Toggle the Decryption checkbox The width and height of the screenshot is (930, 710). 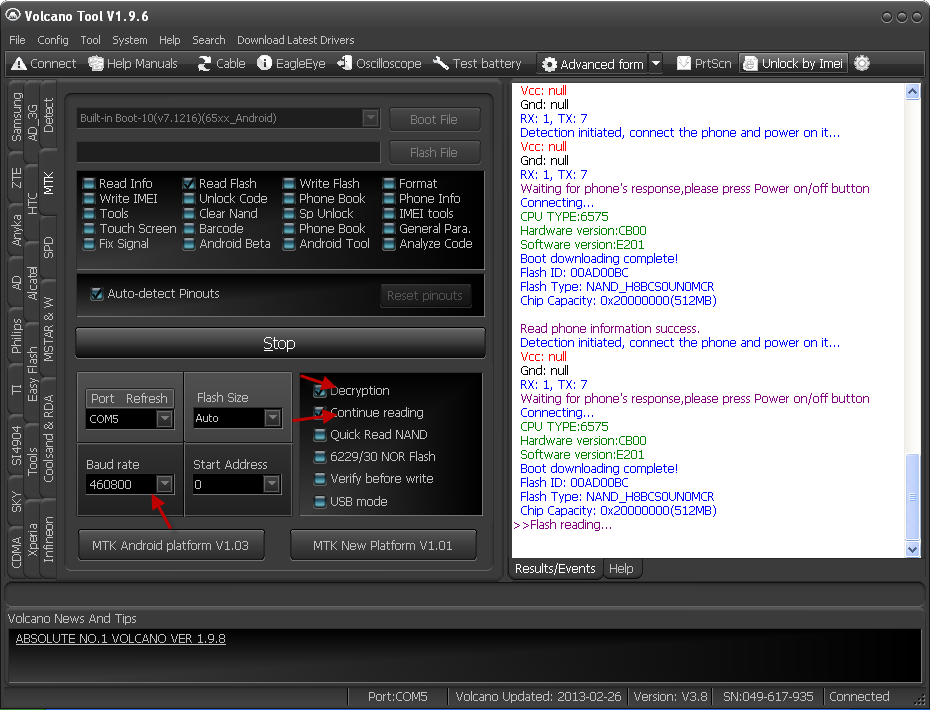(320, 390)
